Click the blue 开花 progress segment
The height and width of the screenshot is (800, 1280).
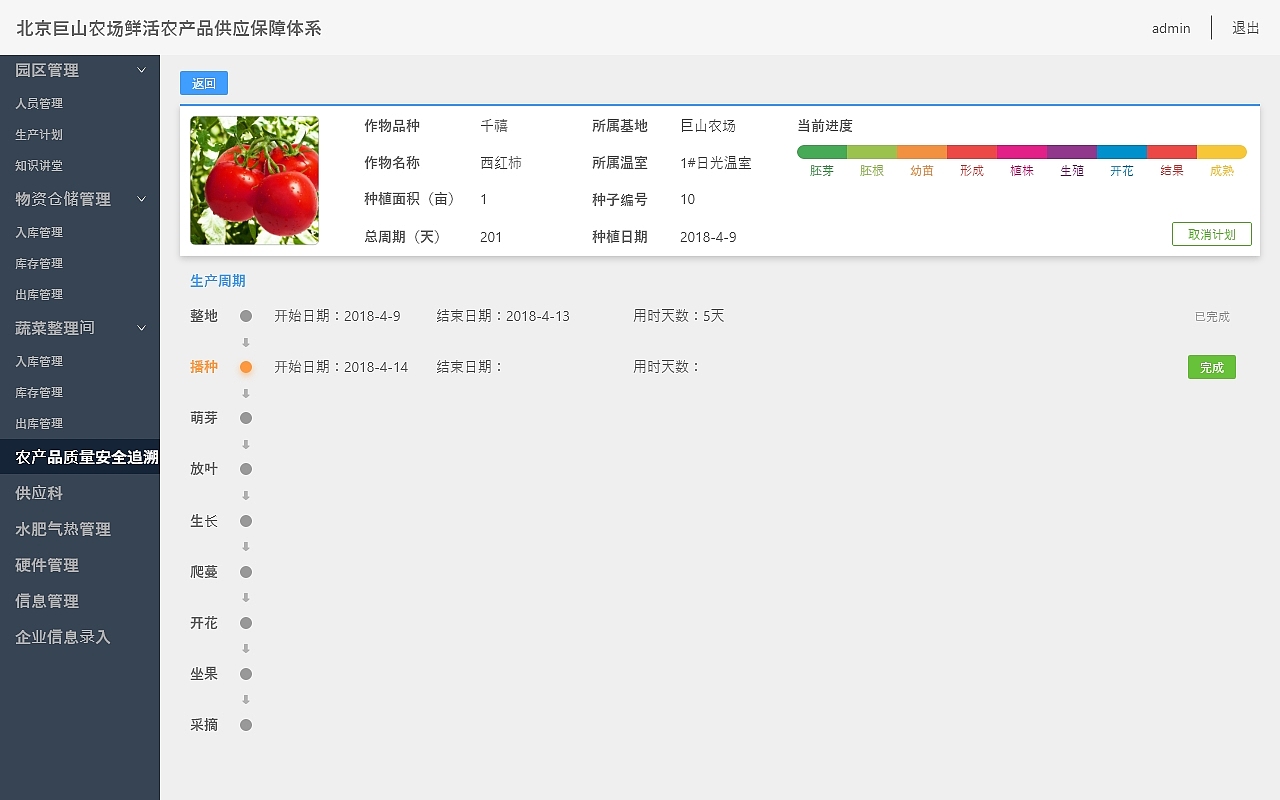(x=1122, y=152)
